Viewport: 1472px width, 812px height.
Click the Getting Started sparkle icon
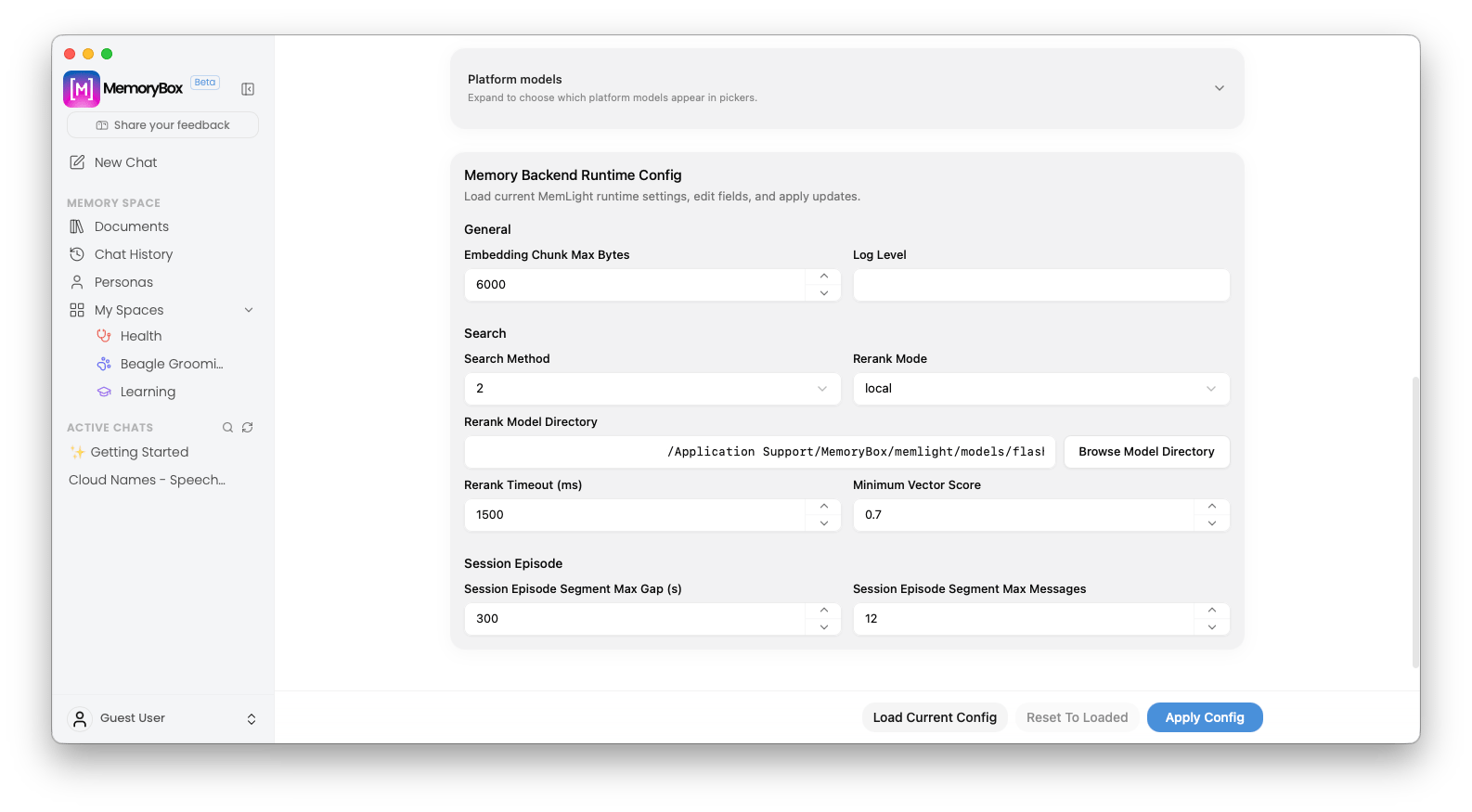point(77,452)
